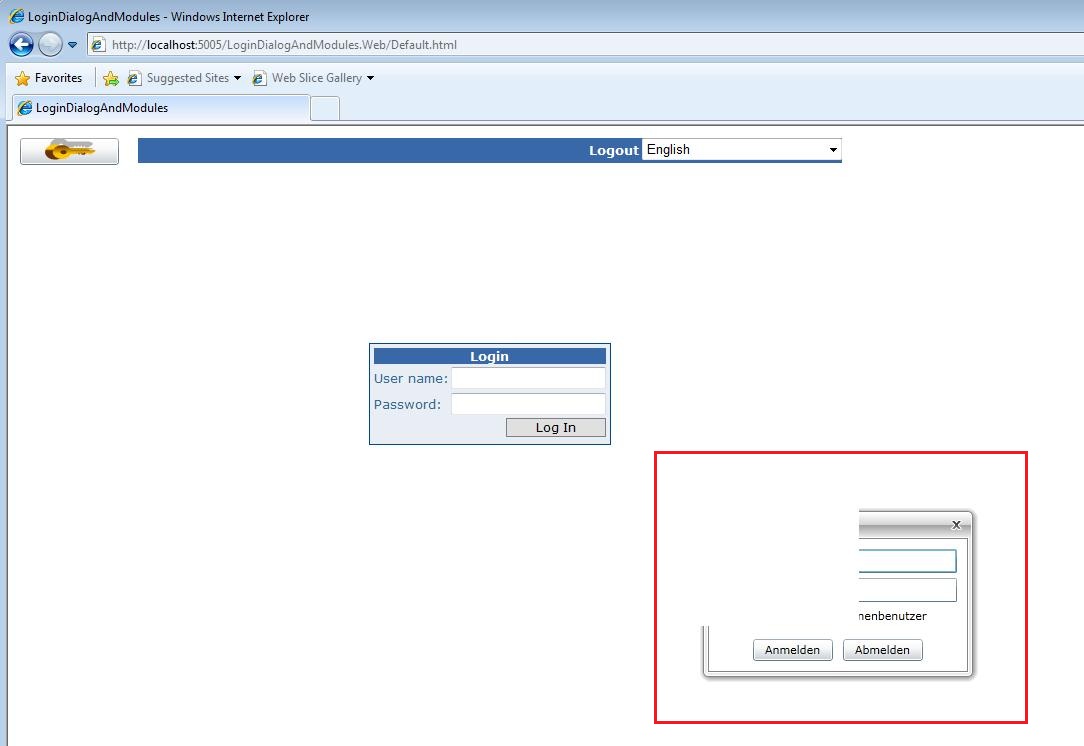The image size is (1084, 746).
Task: Close the popup dialog with X
Action: click(956, 524)
